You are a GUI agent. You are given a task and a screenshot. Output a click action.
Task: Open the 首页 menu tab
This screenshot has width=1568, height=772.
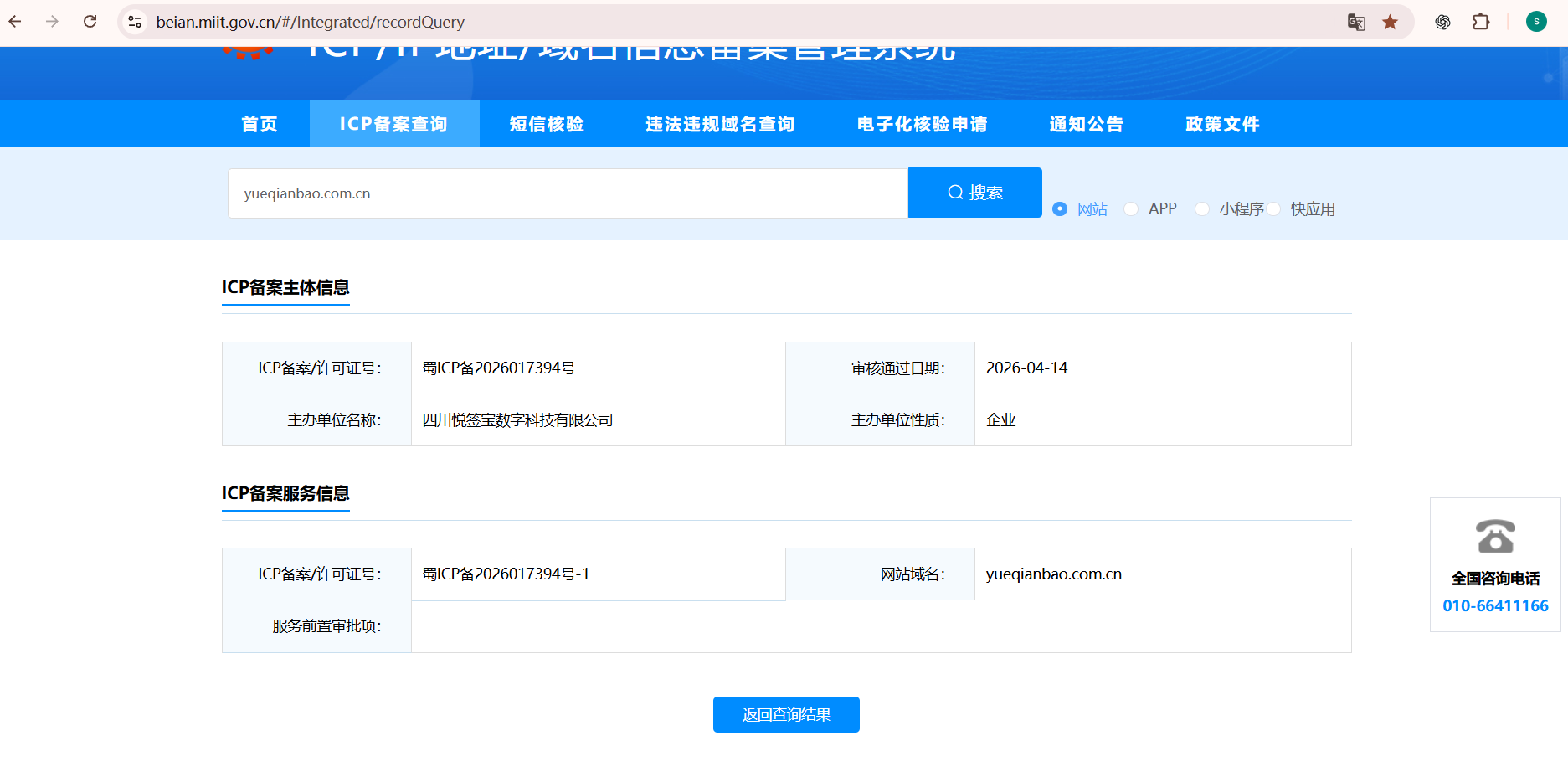click(x=260, y=124)
